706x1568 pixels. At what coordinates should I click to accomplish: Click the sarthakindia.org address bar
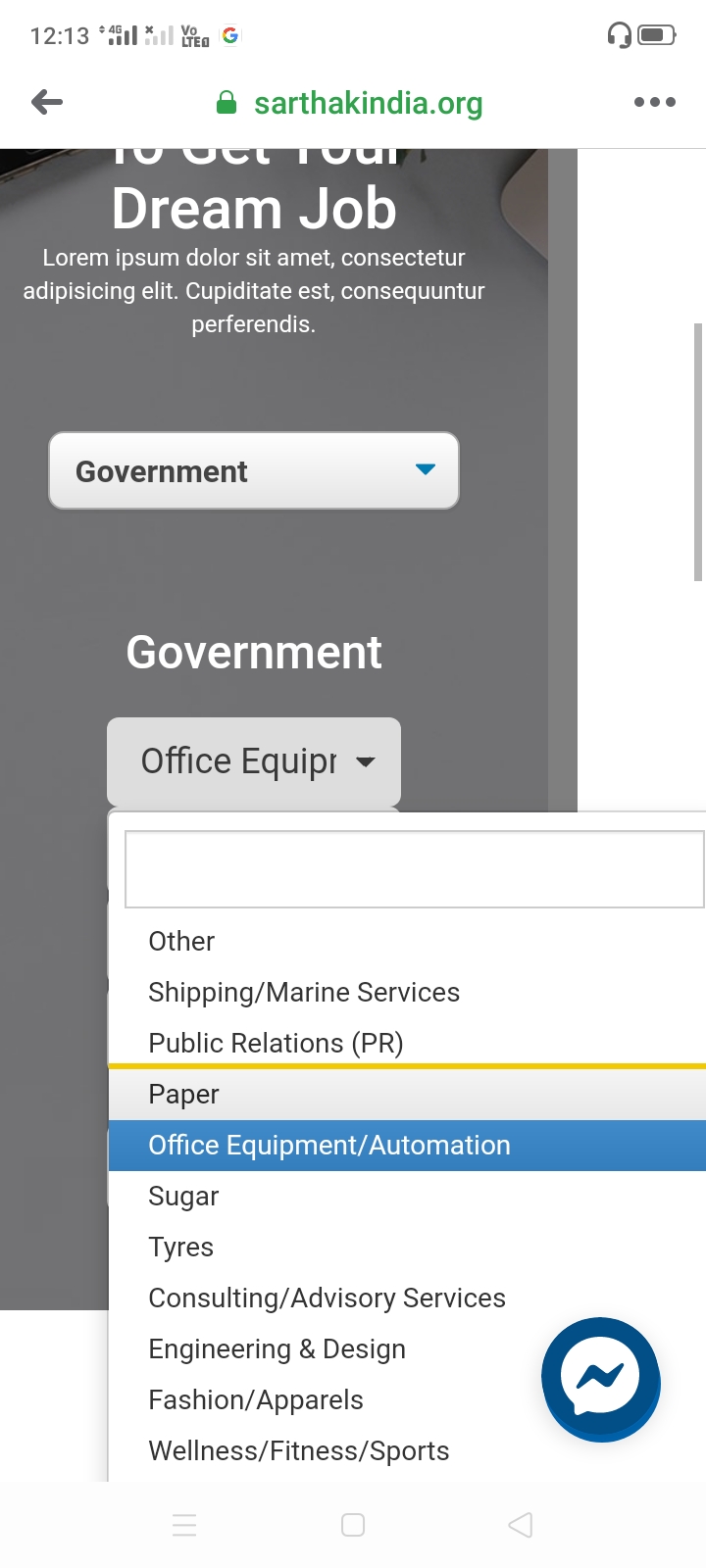point(368,103)
